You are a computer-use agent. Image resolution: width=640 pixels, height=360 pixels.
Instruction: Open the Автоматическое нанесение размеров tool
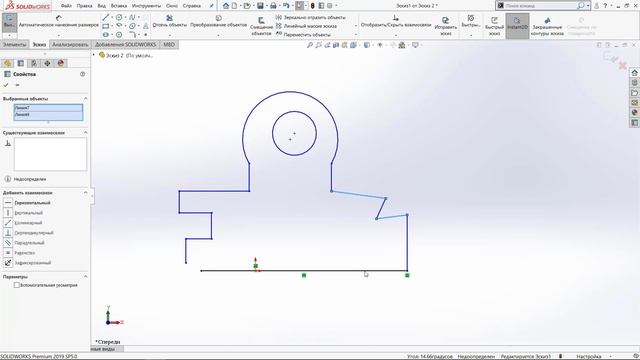(x=59, y=21)
